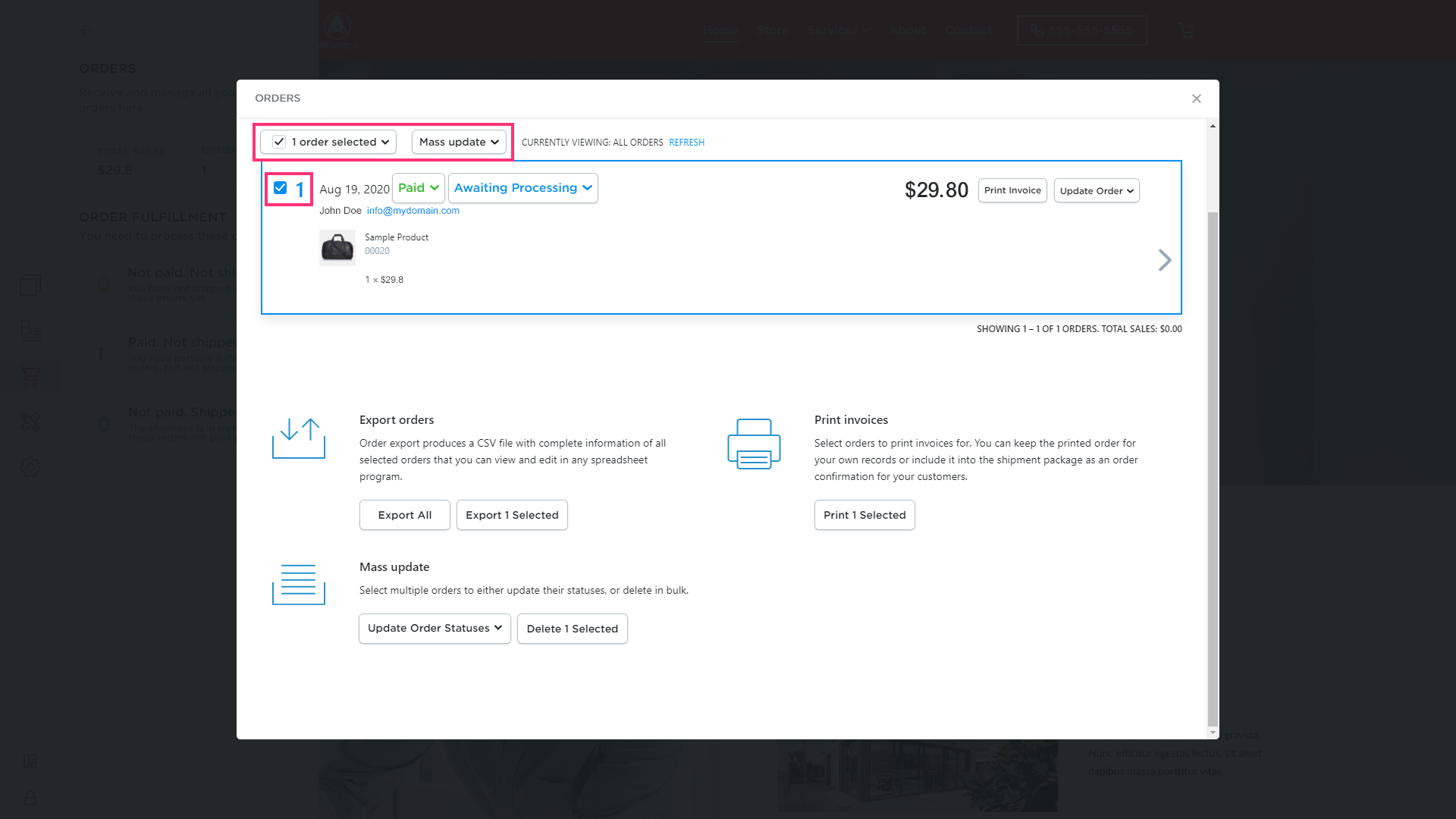
Task: Click the dialog vertical scrollbar
Action: (1213, 469)
